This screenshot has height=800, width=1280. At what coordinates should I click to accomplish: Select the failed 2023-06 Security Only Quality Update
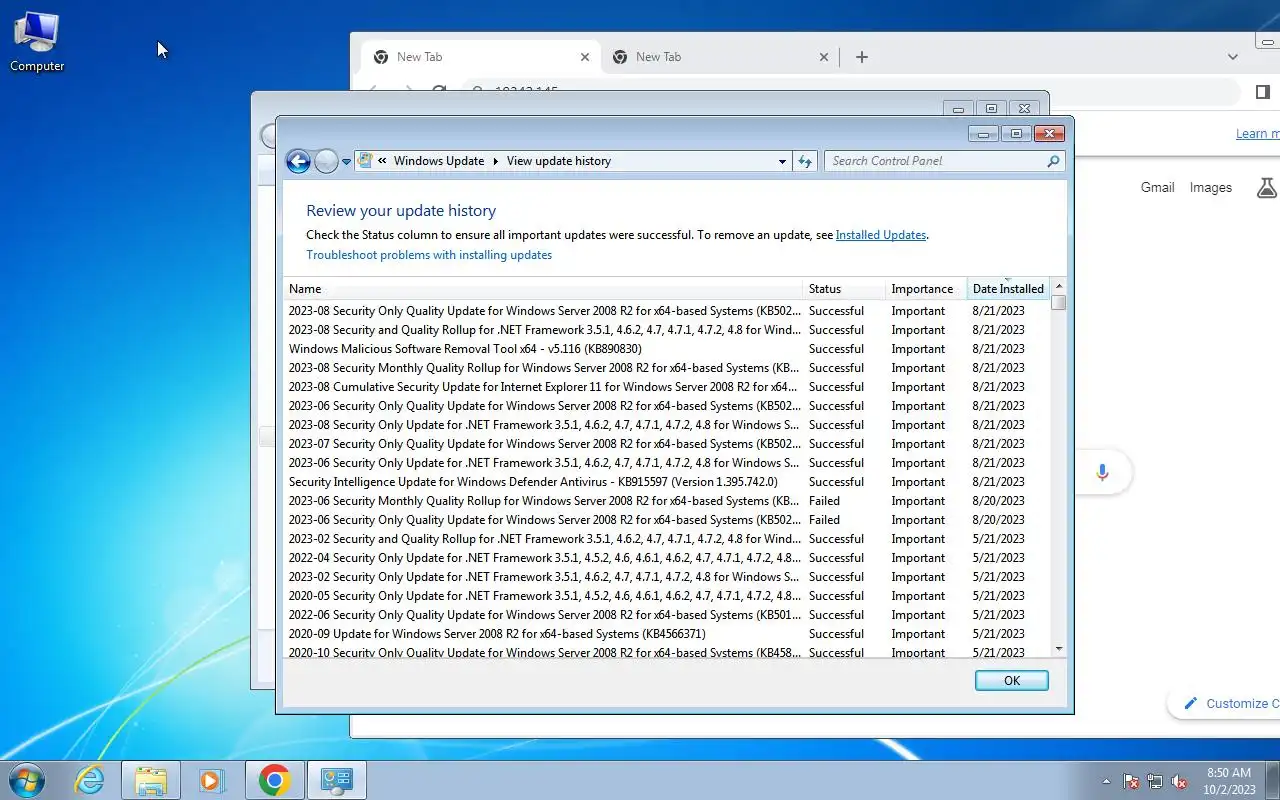pyautogui.click(x=667, y=520)
